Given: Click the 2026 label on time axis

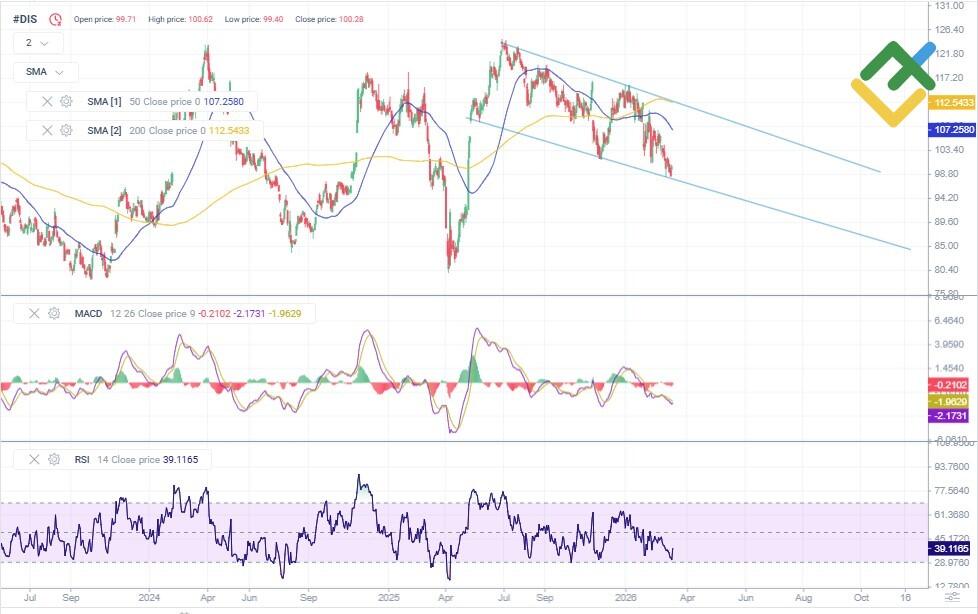Looking at the screenshot, I should click(626, 598).
